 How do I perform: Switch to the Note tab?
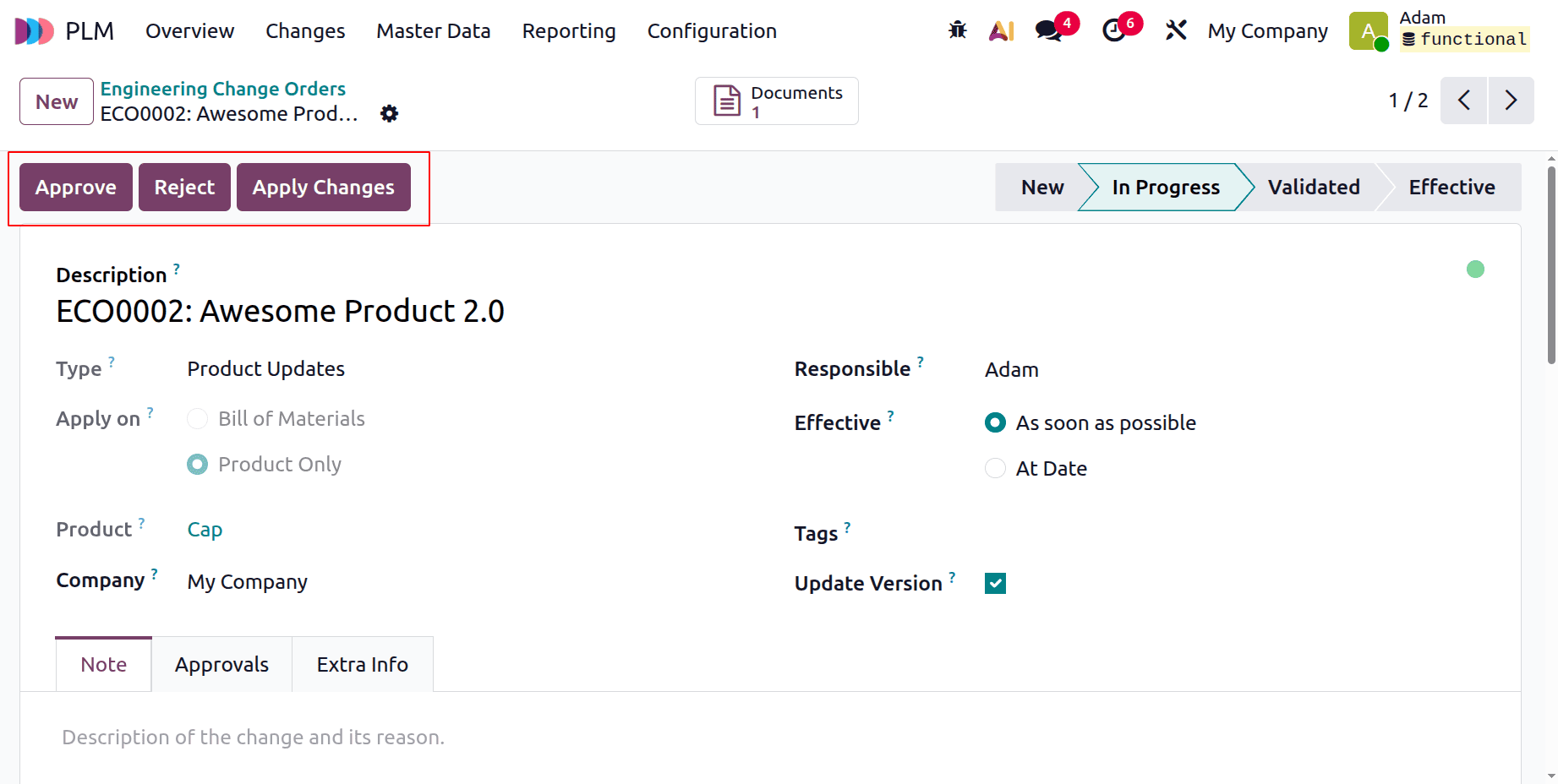104,665
